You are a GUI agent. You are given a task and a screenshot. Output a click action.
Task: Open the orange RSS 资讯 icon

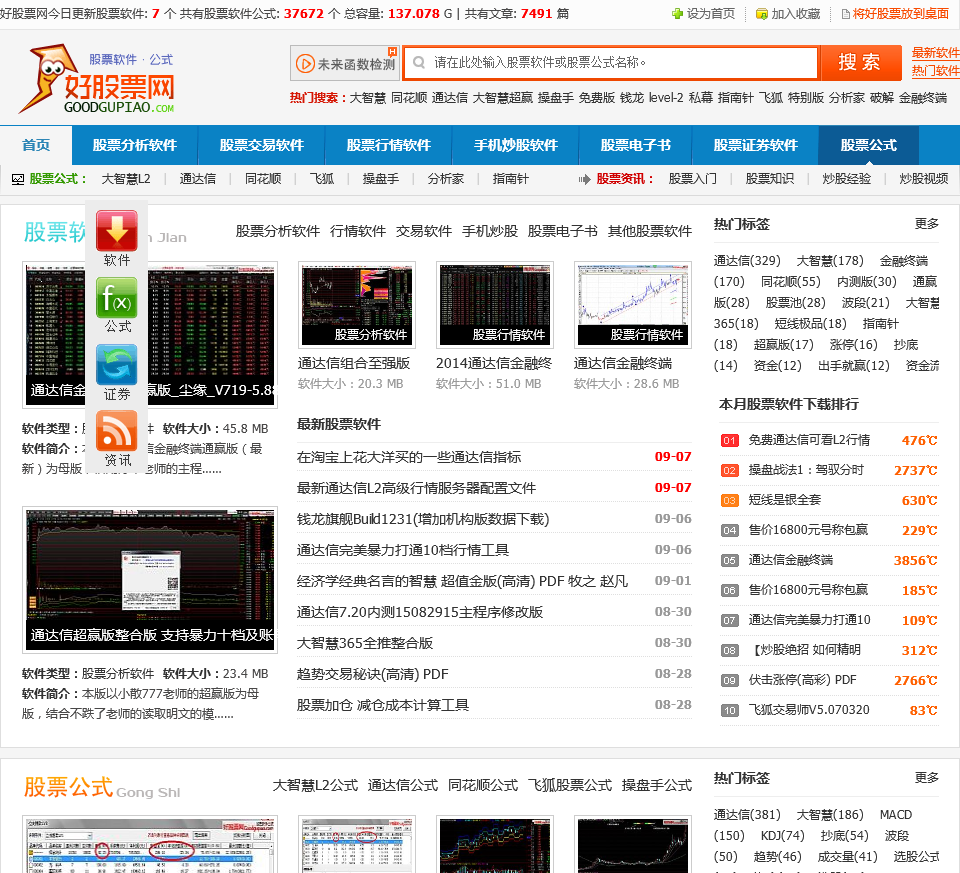click(116, 431)
